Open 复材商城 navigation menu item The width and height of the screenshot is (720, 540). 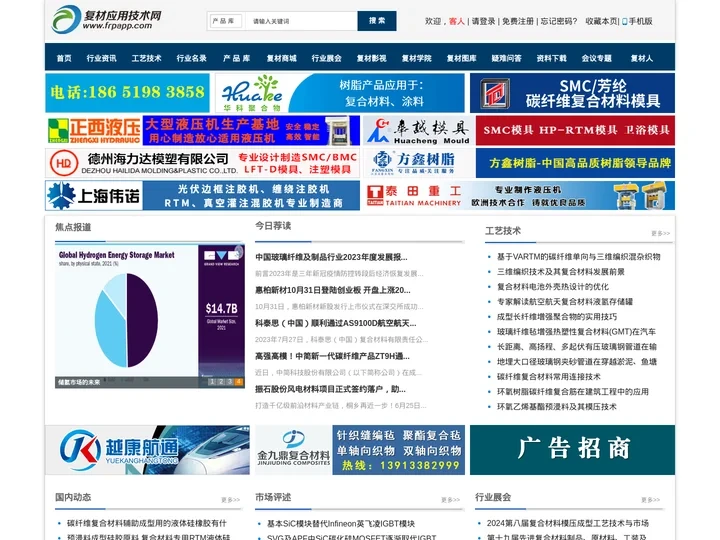(x=281, y=58)
